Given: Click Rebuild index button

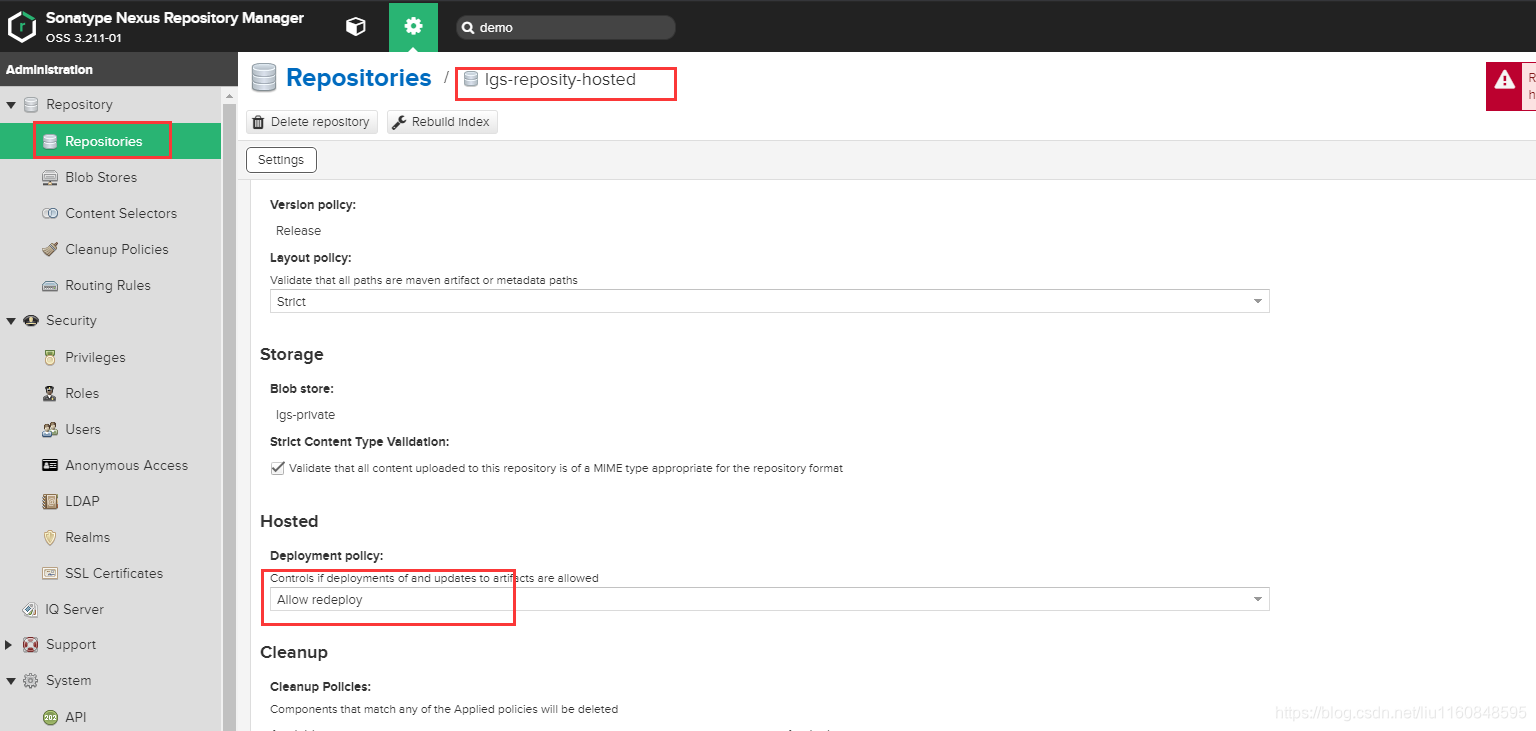Looking at the screenshot, I should [x=442, y=122].
